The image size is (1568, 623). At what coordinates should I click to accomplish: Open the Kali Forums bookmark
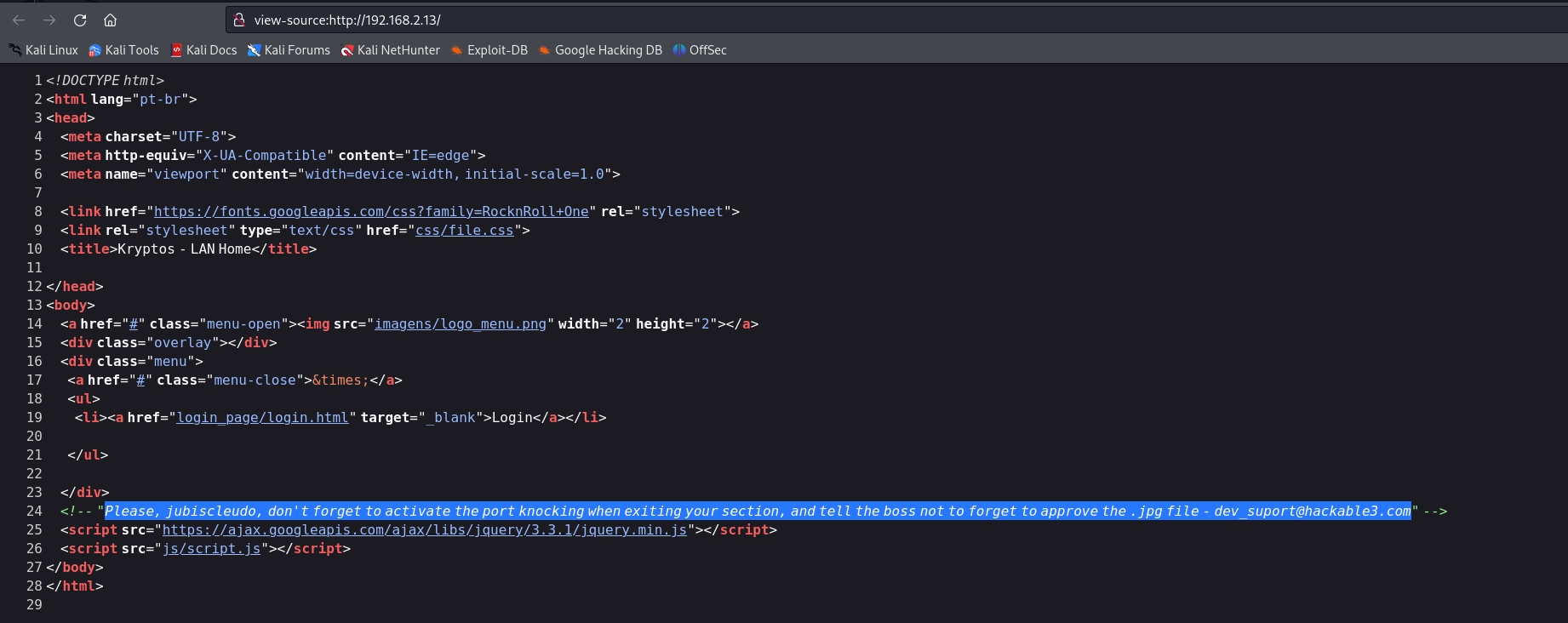tap(289, 50)
